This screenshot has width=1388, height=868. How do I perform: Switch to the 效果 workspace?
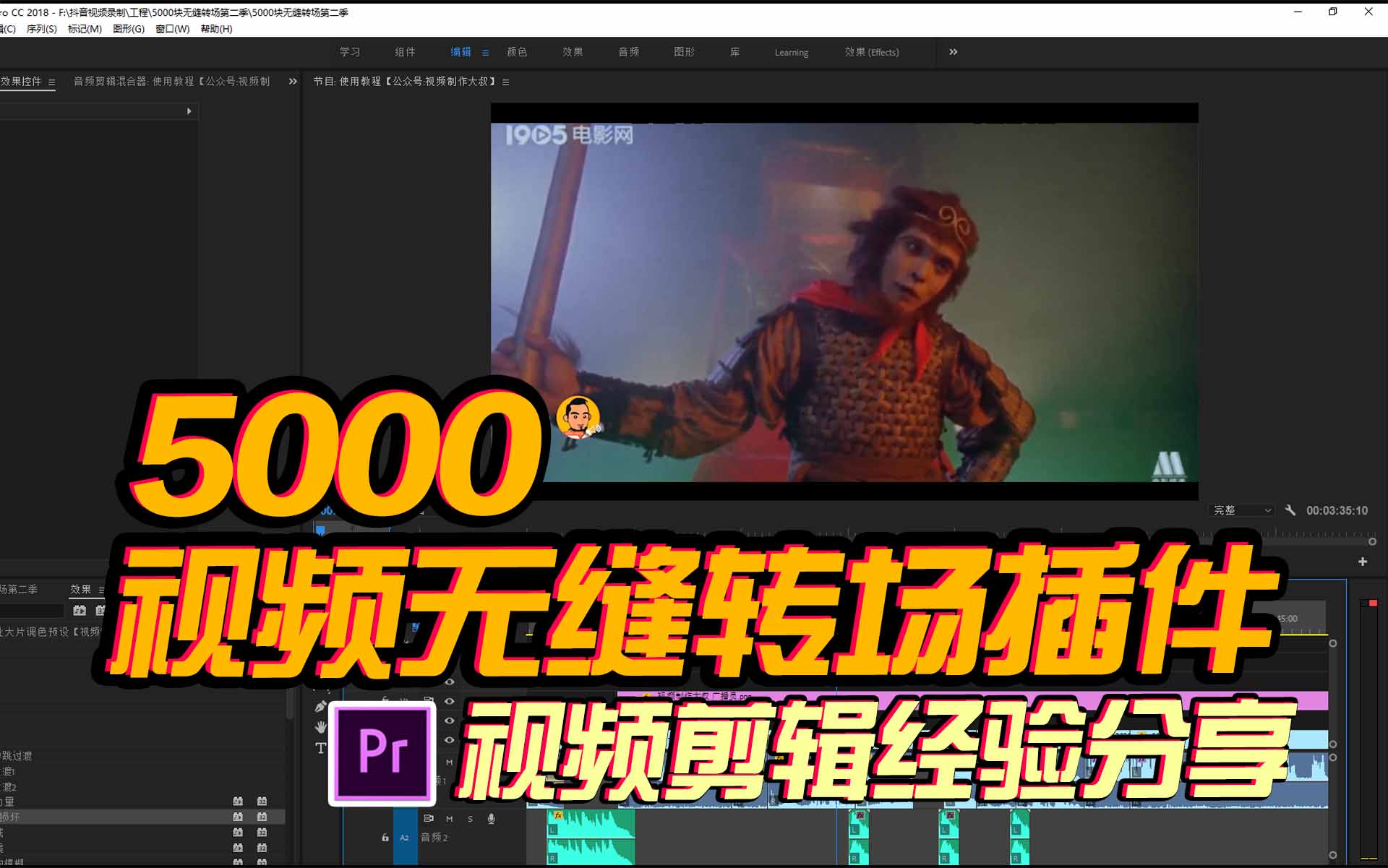tap(573, 52)
